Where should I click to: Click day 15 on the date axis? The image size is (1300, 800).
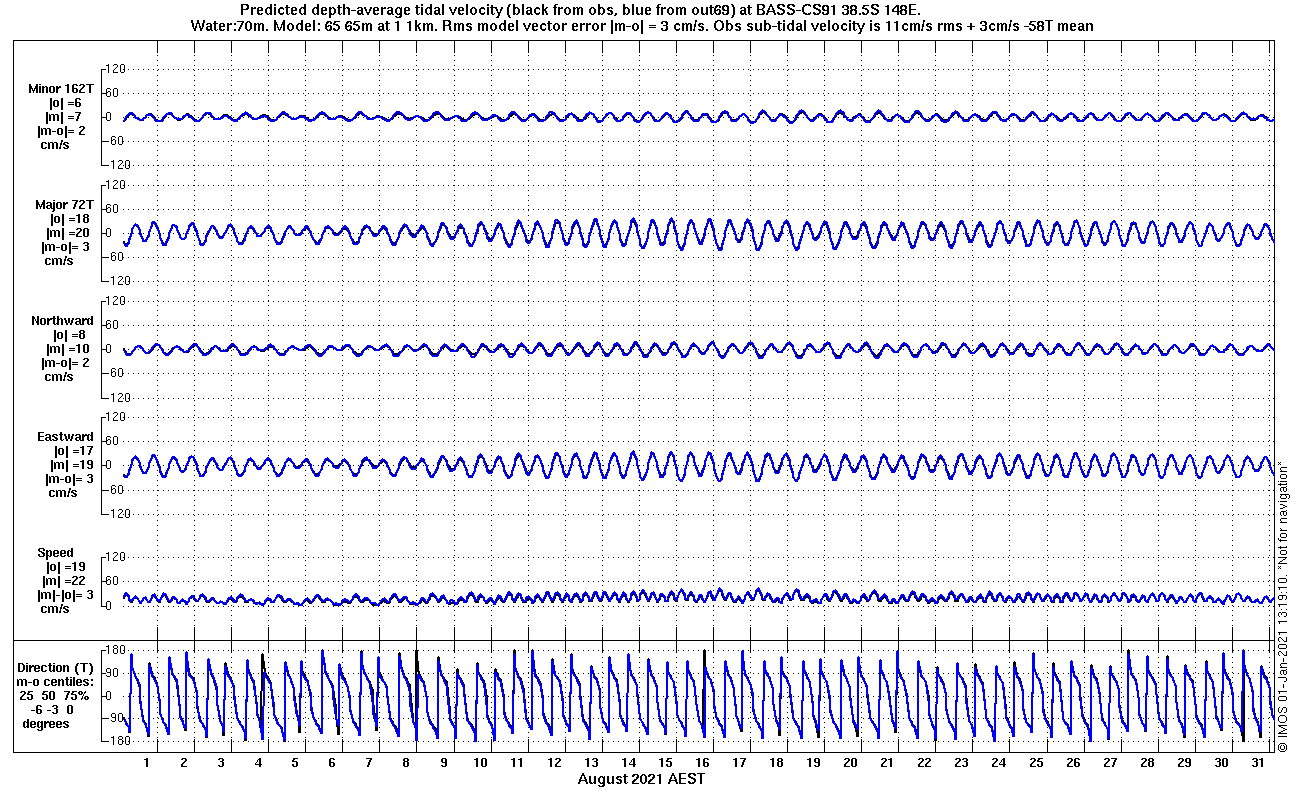click(x=665, y=762)
